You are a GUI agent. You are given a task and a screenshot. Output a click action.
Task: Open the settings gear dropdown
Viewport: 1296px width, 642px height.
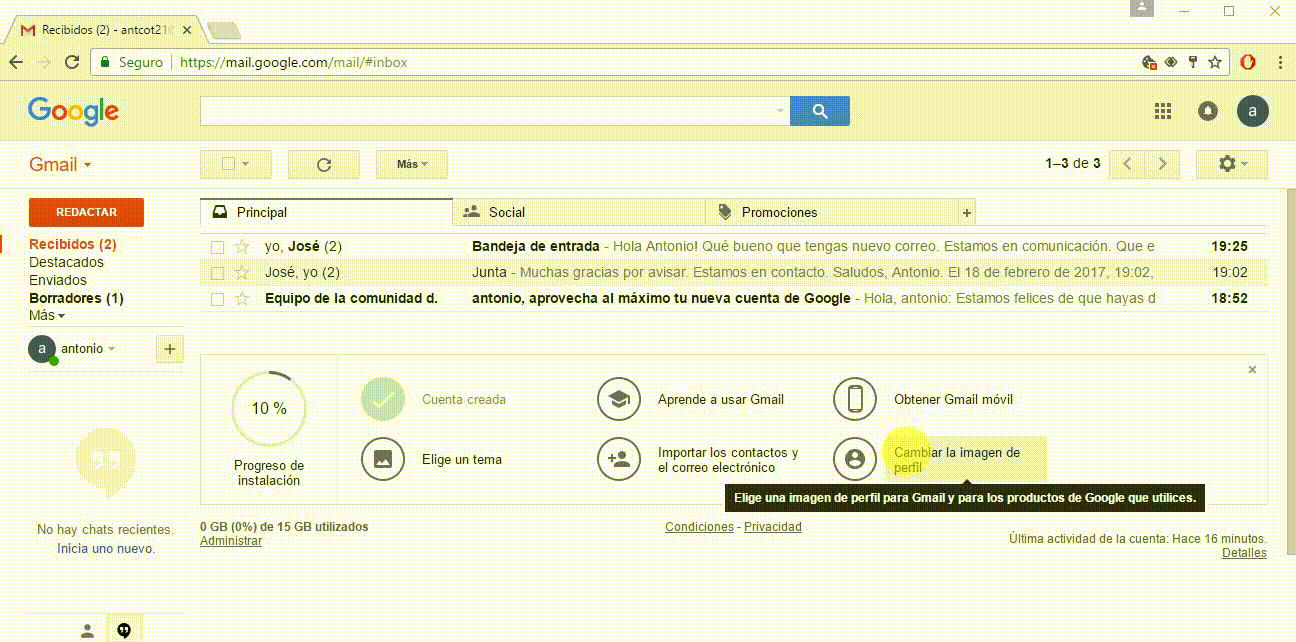pyautogui.click(x=1232, y=164)
